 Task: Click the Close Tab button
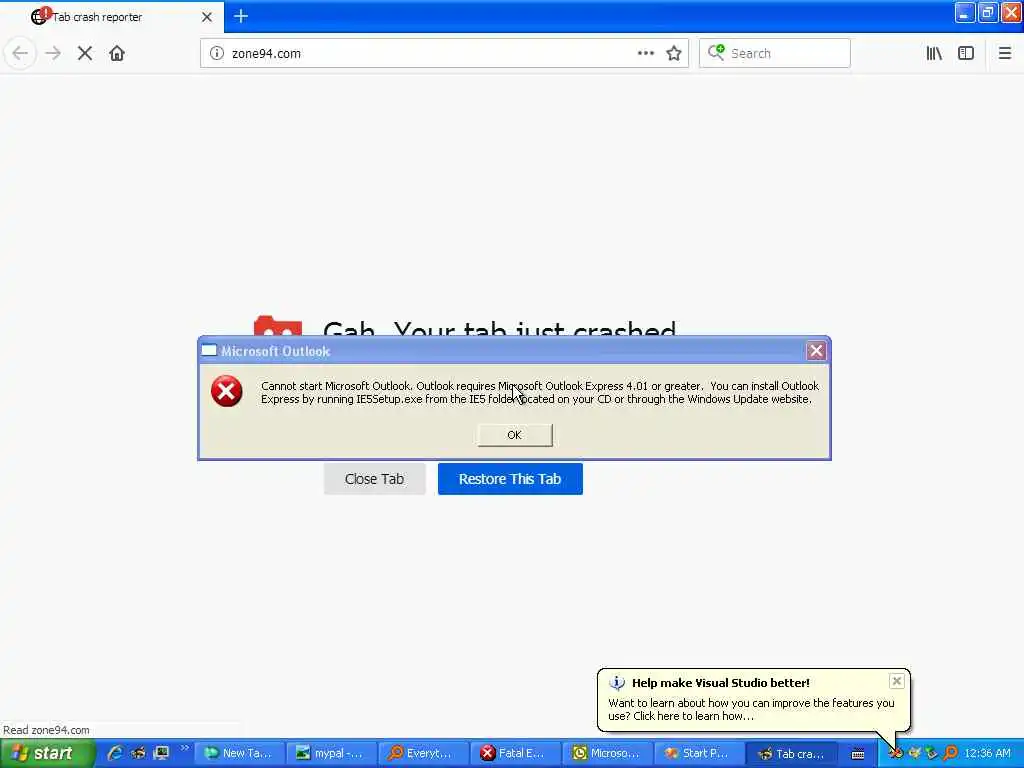374,479
